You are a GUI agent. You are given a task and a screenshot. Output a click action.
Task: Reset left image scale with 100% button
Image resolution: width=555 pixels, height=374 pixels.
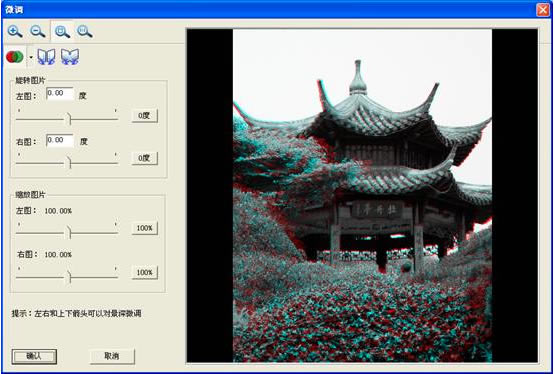pyautogui.click(x=144, y=228)
